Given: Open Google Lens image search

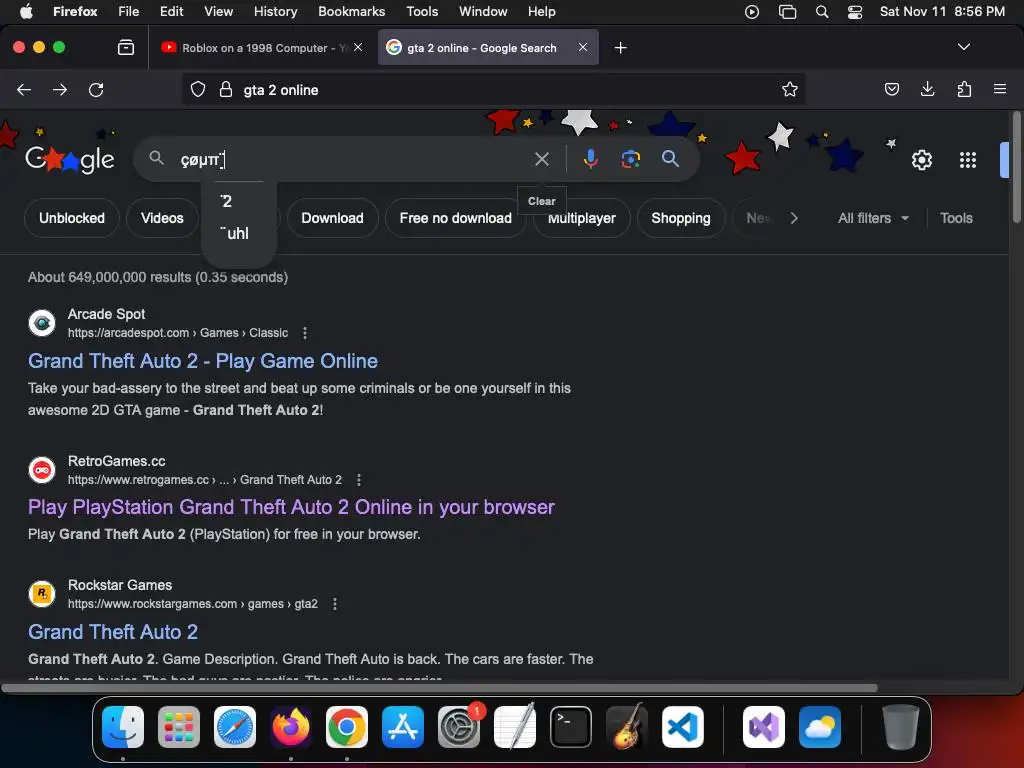Looking at the screenshot, I should tap(630, 159).
